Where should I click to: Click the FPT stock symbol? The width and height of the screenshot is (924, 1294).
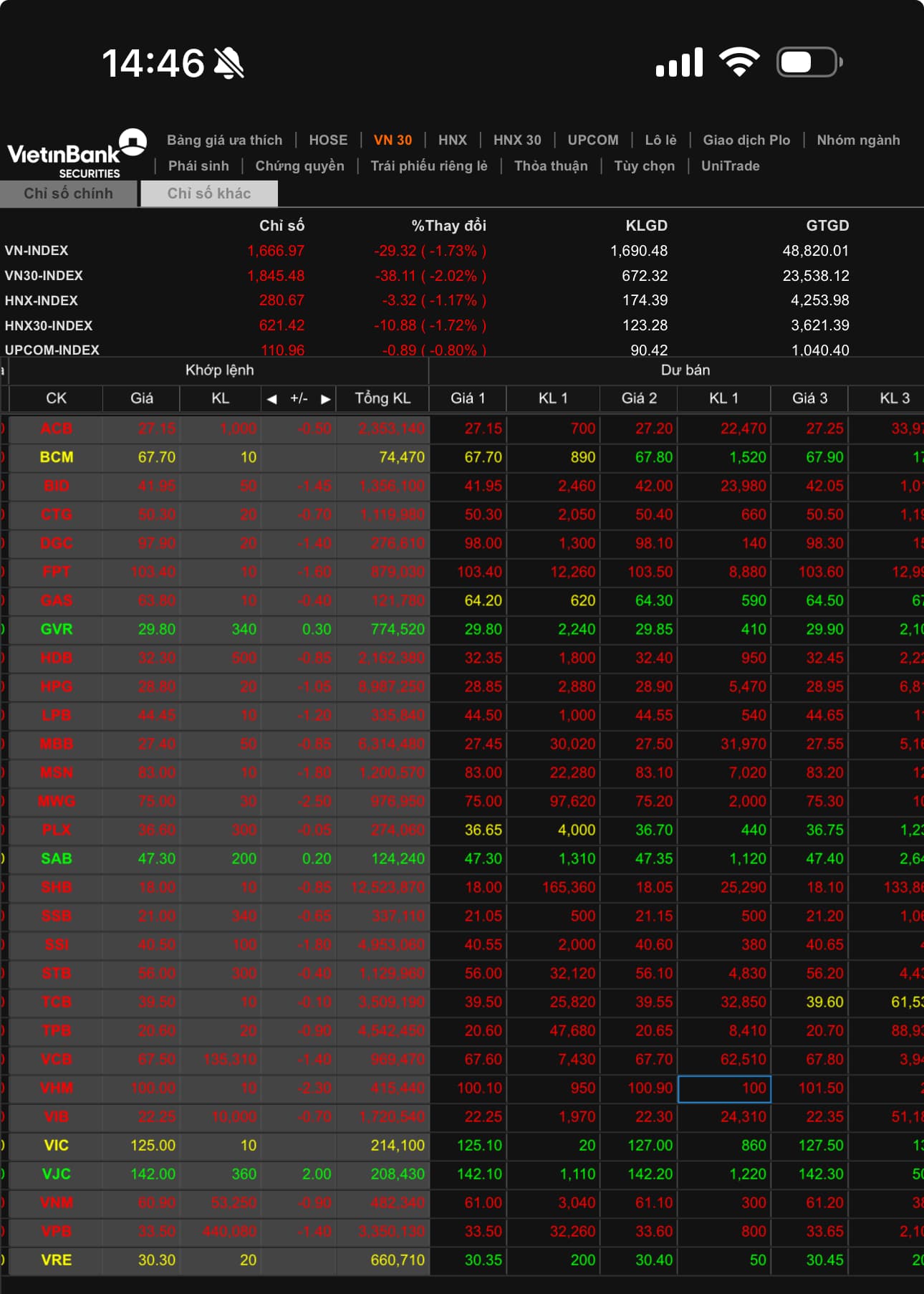point(56,572)
